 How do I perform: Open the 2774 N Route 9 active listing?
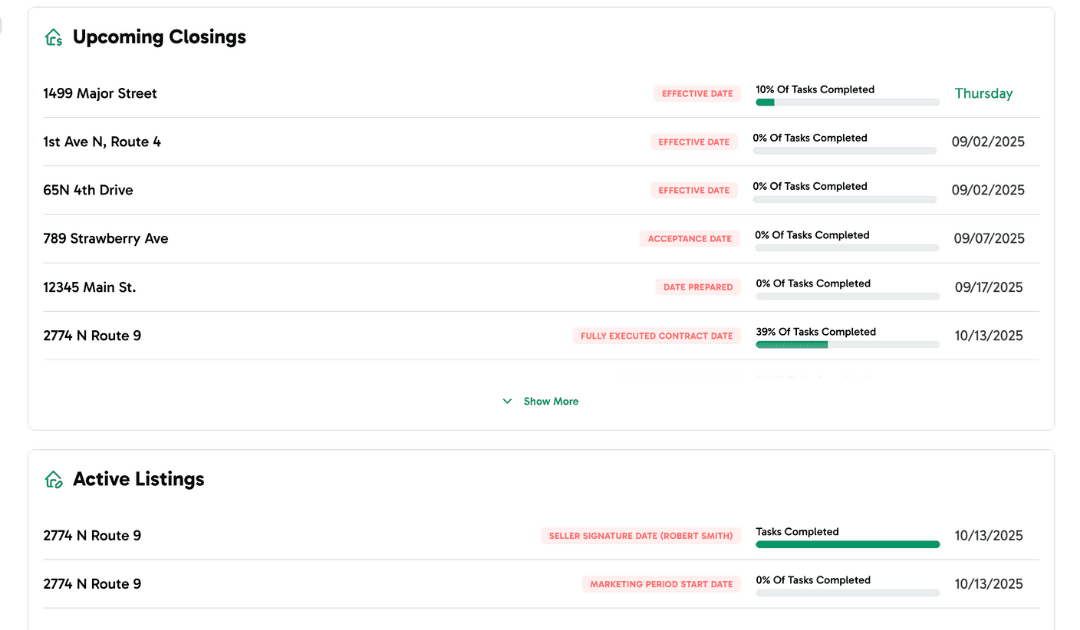coord(92,535)
